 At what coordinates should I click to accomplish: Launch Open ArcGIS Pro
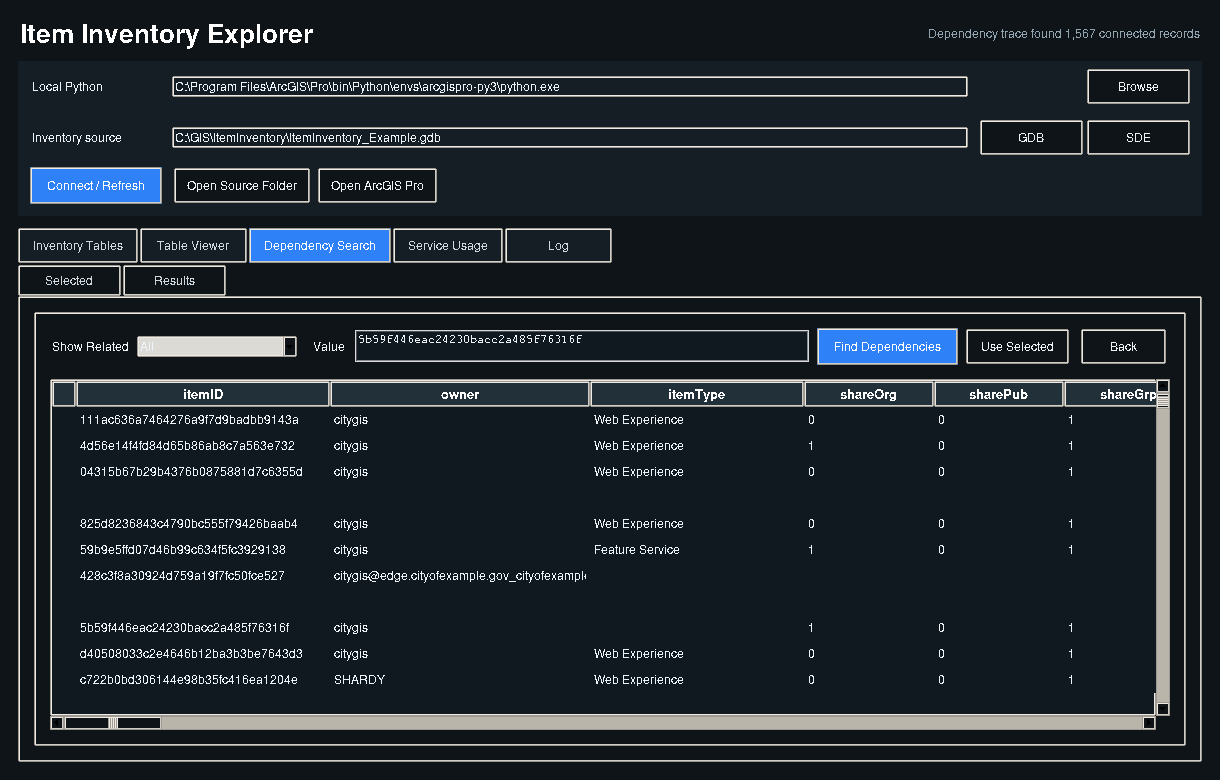point(377,186)
